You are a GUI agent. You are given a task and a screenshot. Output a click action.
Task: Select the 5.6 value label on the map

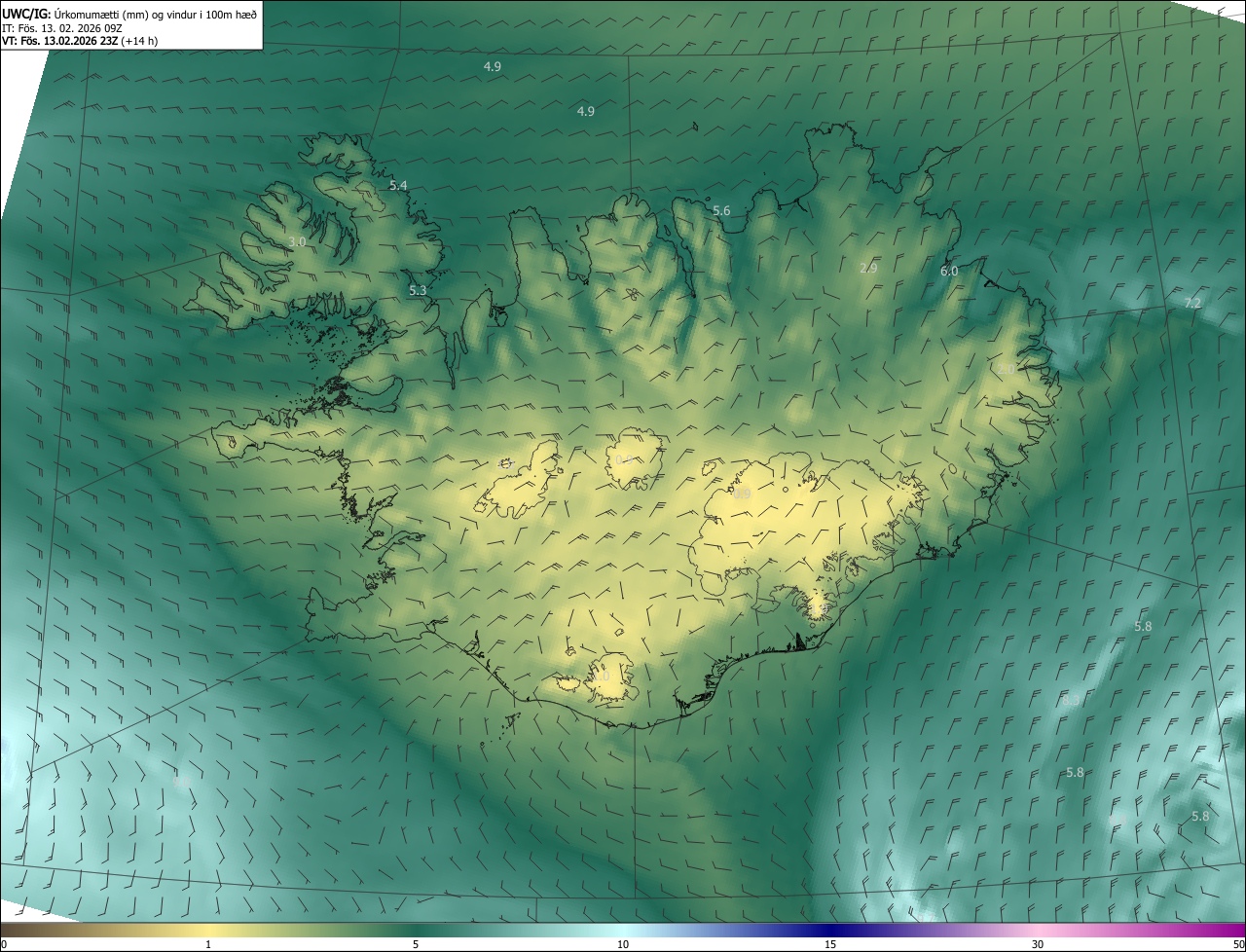[721, 210]
